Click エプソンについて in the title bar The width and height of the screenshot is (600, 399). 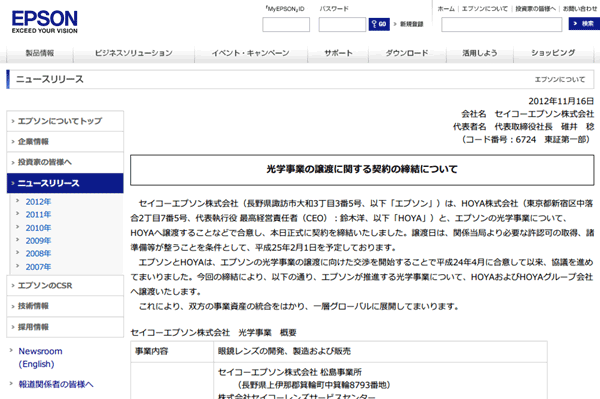(559, 80)
